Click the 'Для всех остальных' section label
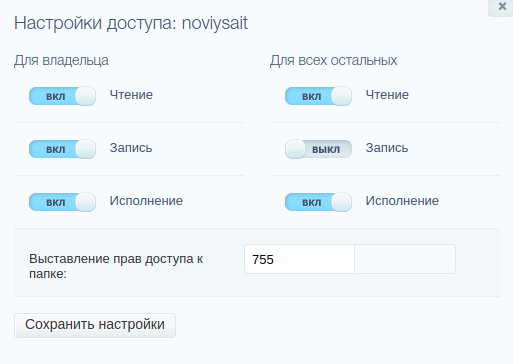This screenshot has height=364, width=513. 334,61
